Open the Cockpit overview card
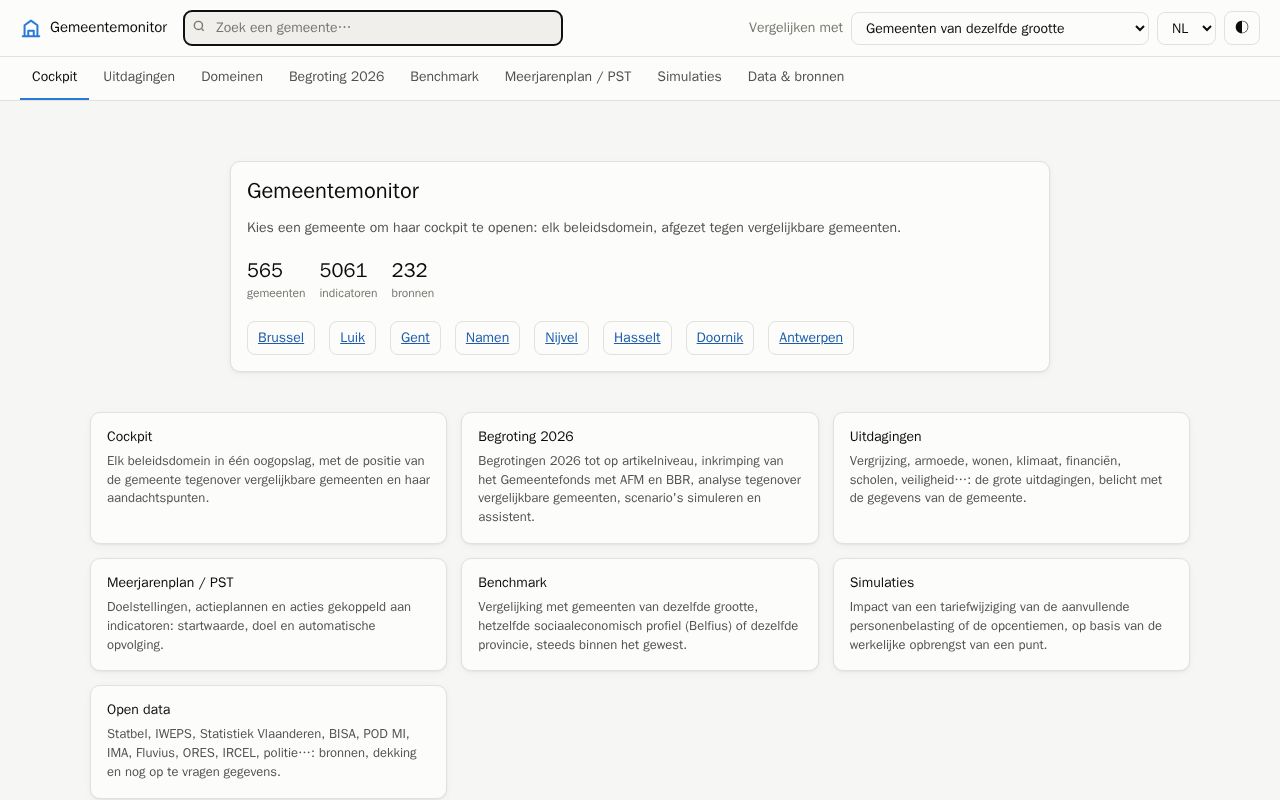1280x800 pixels. 268,478
